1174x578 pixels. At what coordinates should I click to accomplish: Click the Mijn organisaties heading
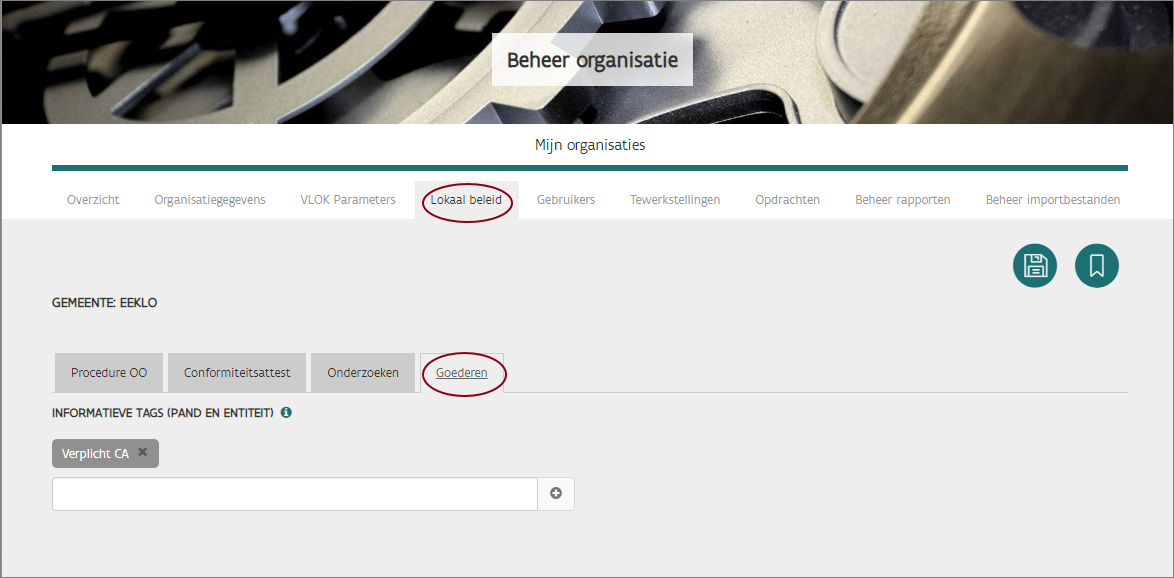click(590, 145)
